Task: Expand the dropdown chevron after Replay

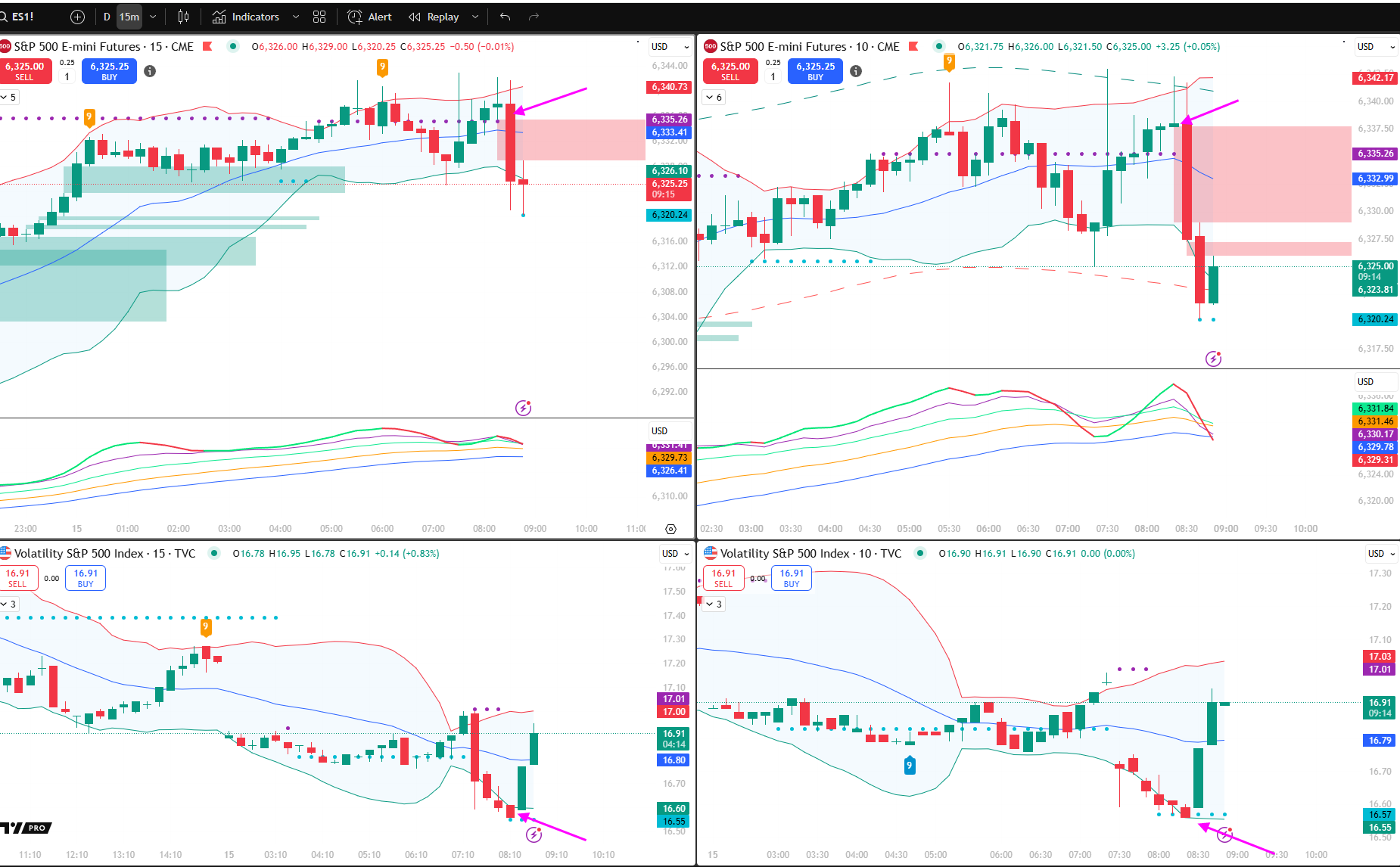Action: 475,17
